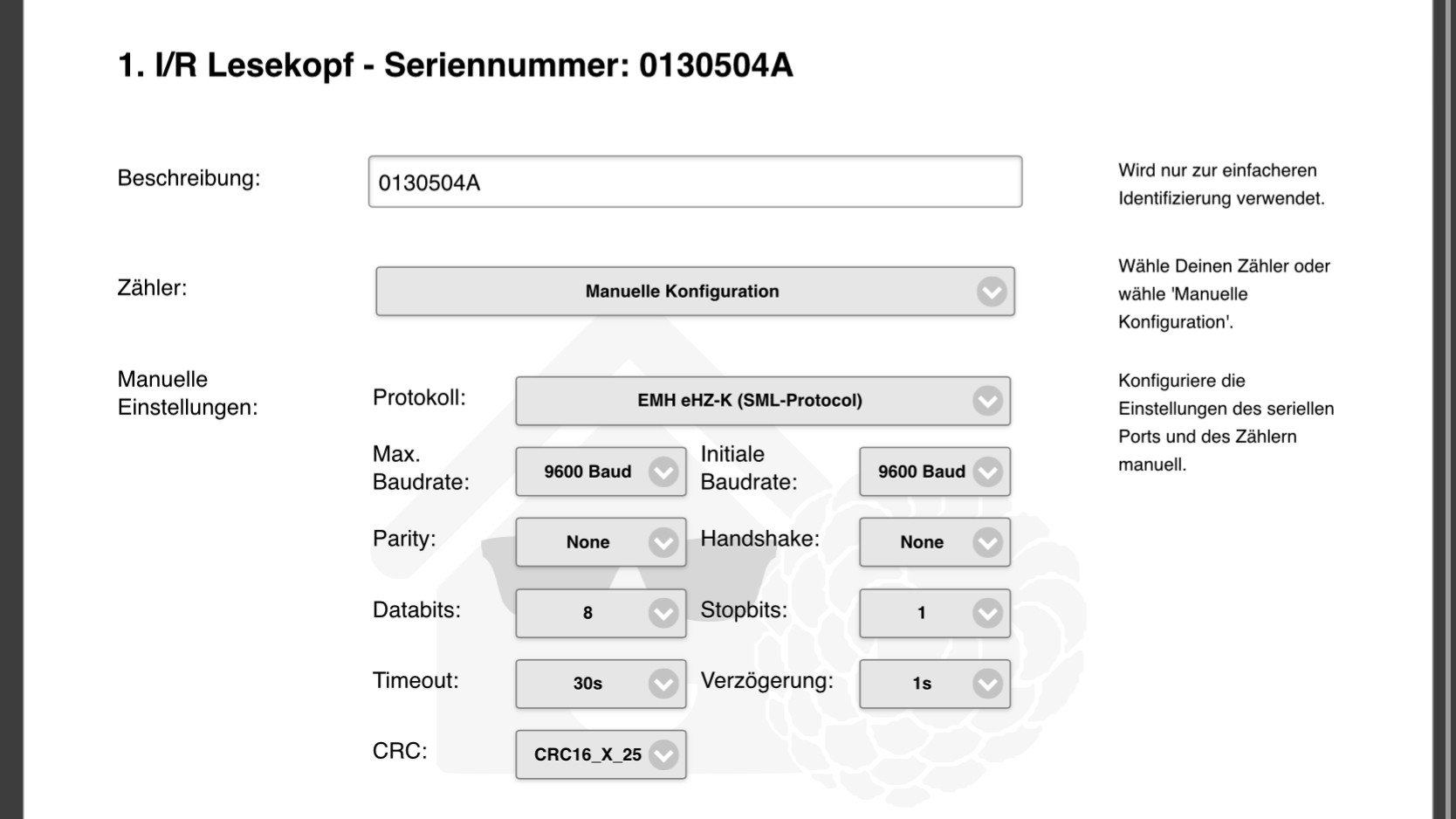Click the Protokoll dropdown chevron icon

coord(987,401)
